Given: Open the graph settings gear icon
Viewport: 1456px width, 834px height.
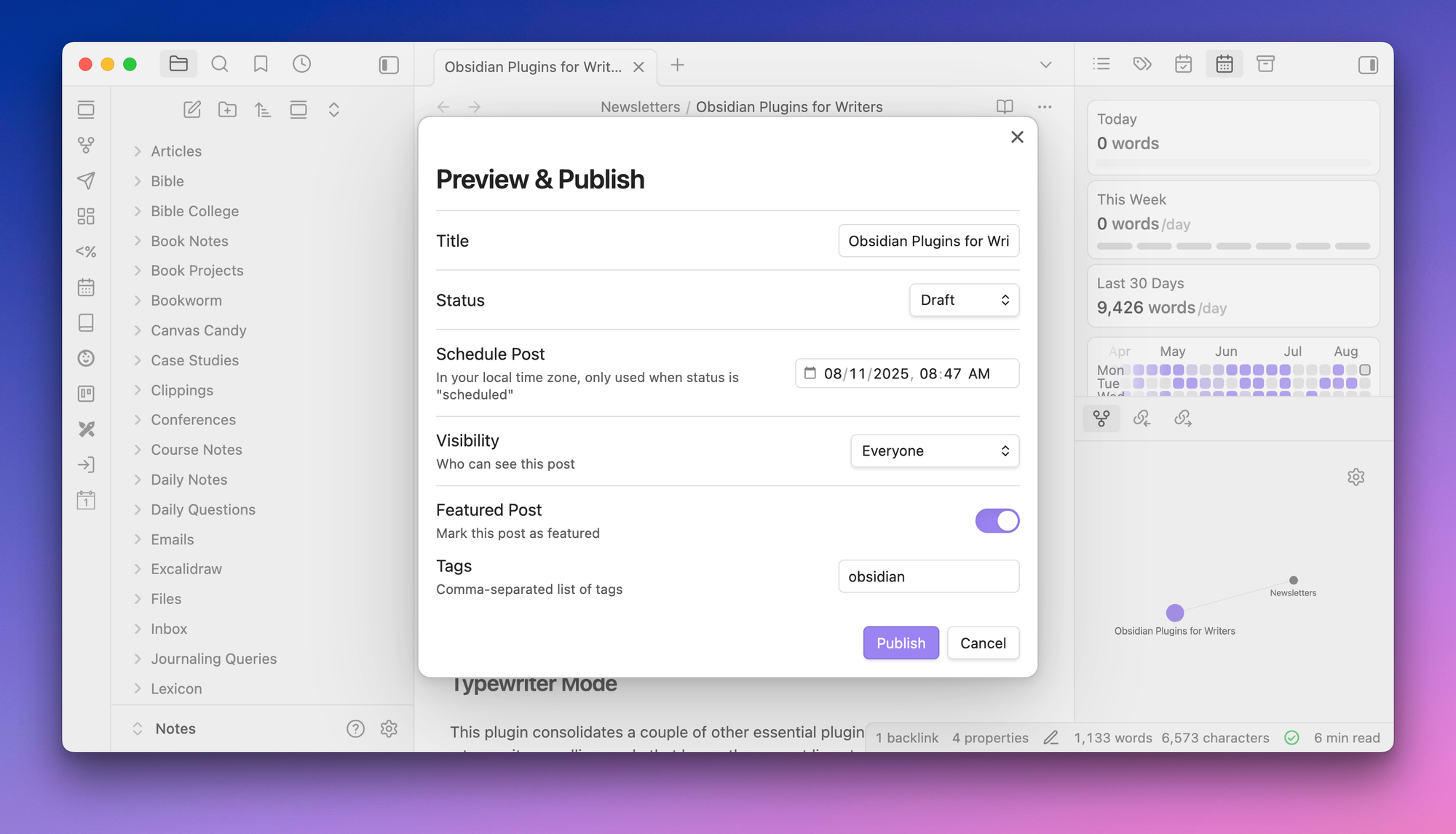Looking at the screenshot, I should 1356,477.
